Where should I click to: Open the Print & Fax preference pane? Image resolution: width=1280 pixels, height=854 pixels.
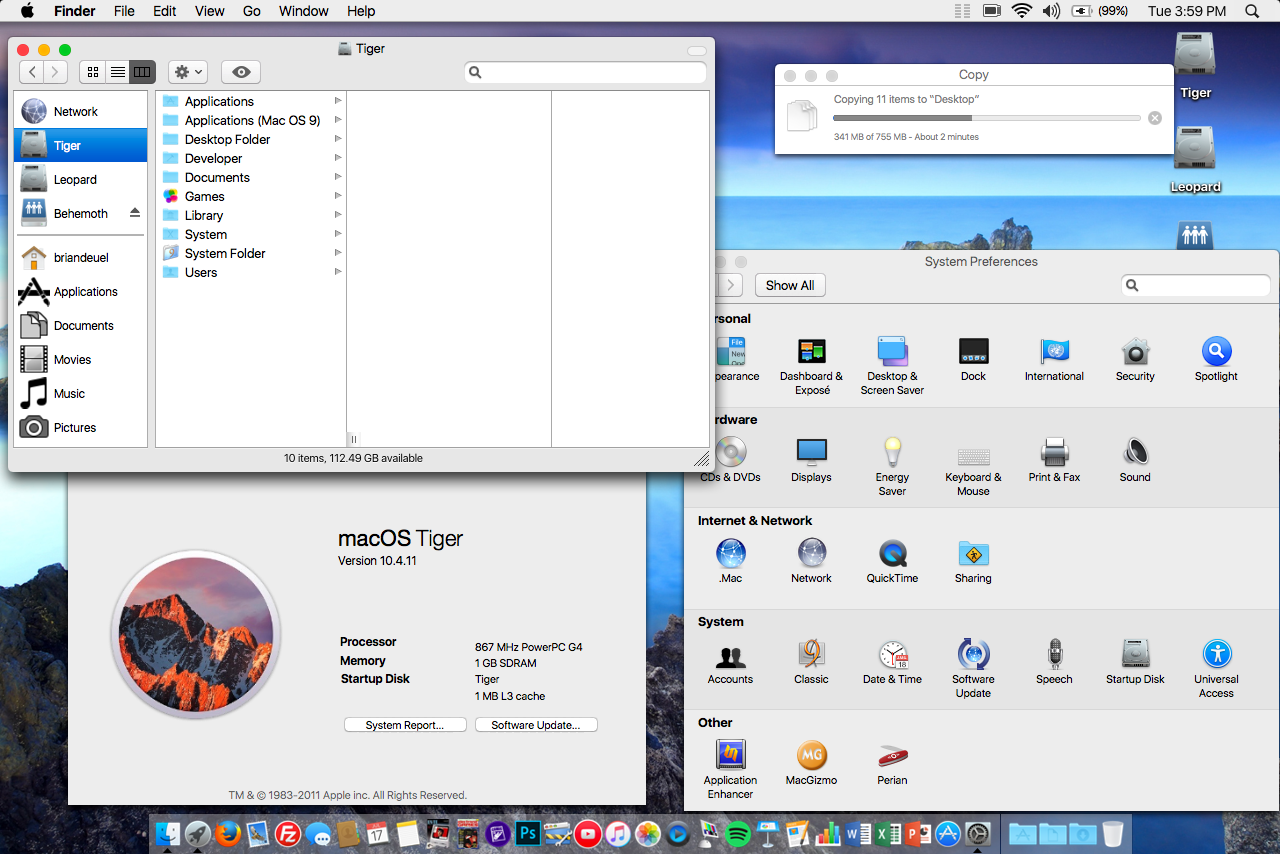pos(1054,452)
